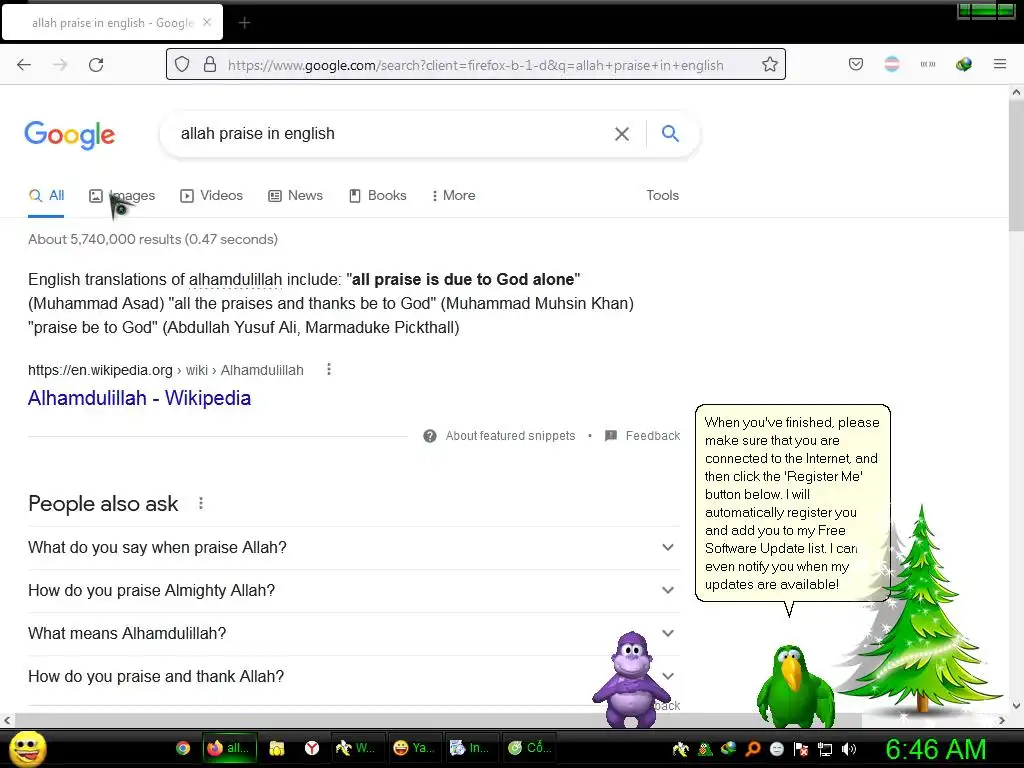Click the About featured snippets help icon

429,436
